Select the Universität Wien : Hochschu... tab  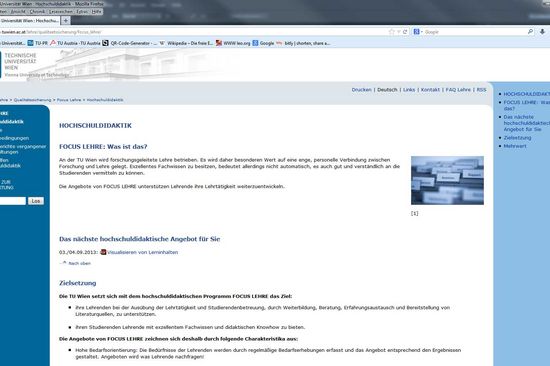click(x=29, y=21)
